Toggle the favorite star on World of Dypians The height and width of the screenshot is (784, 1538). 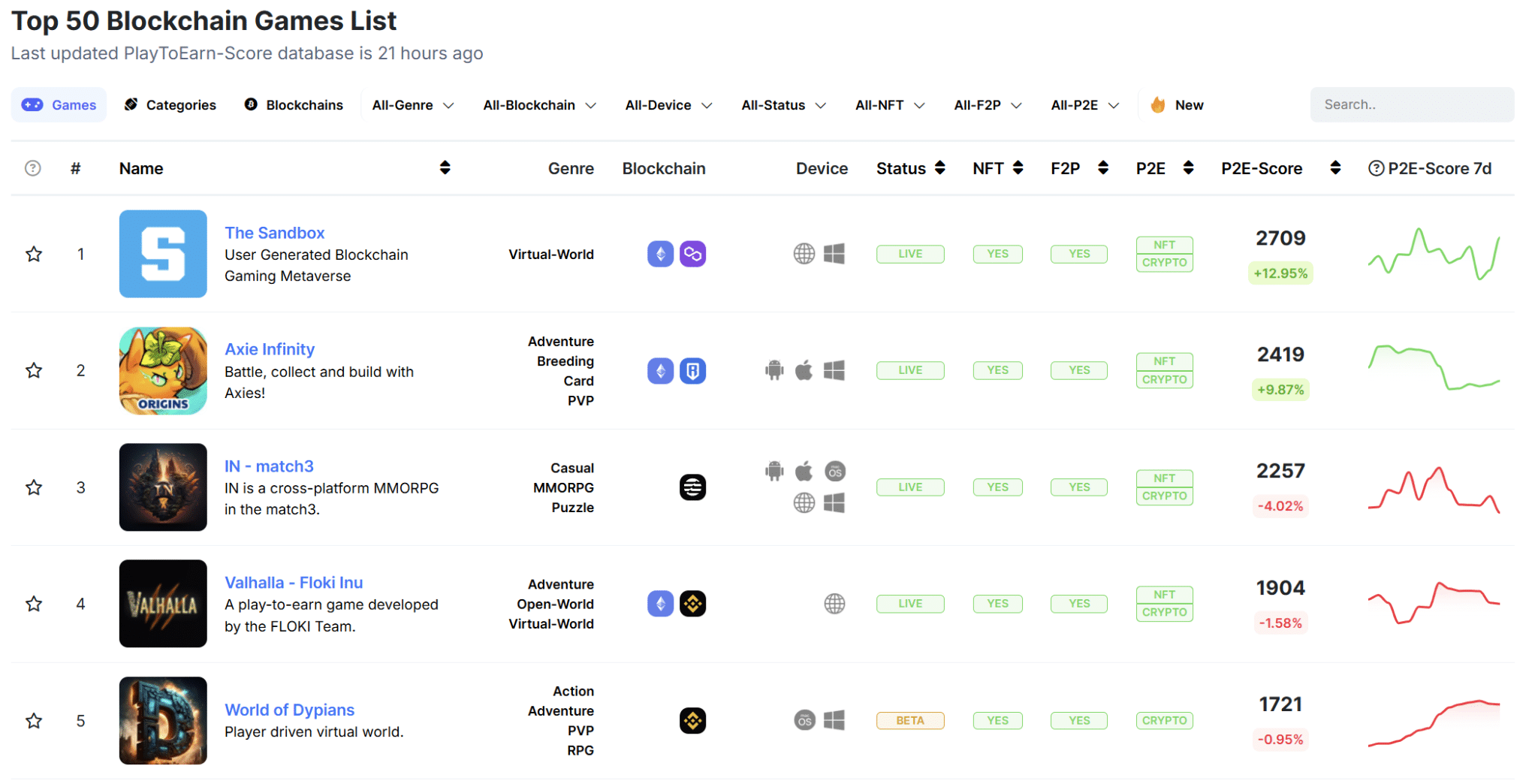33,720
